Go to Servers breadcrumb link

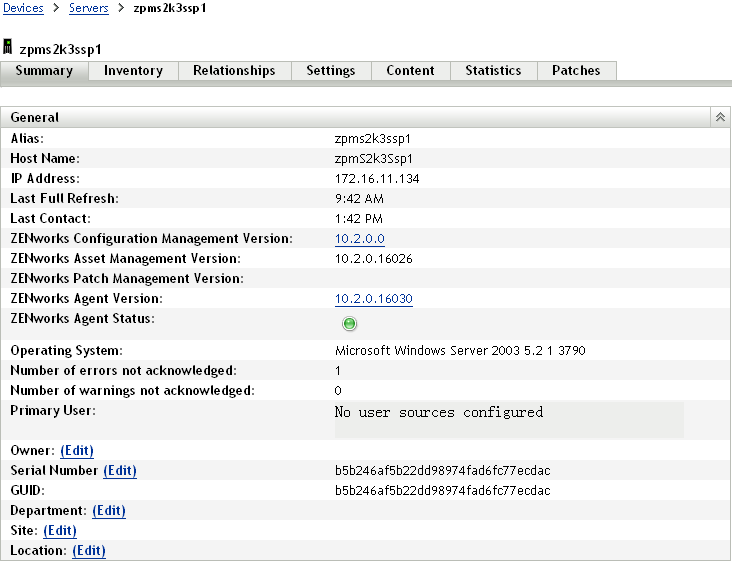tap(89, 8)
